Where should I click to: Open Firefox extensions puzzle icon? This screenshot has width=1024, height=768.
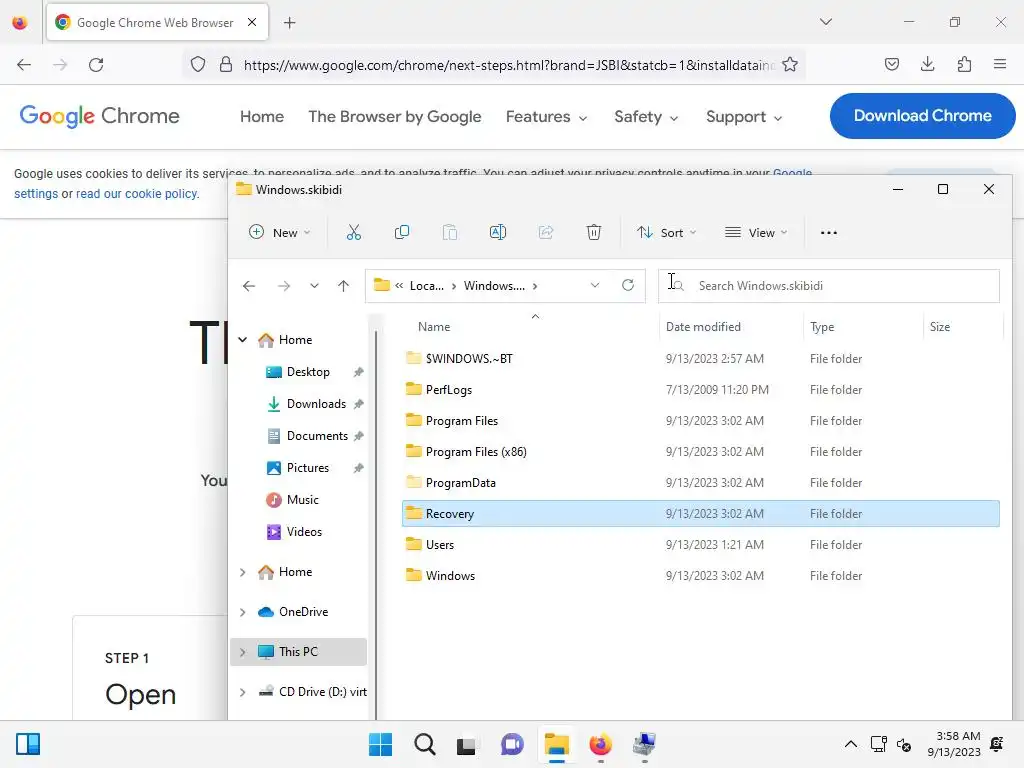964,64
